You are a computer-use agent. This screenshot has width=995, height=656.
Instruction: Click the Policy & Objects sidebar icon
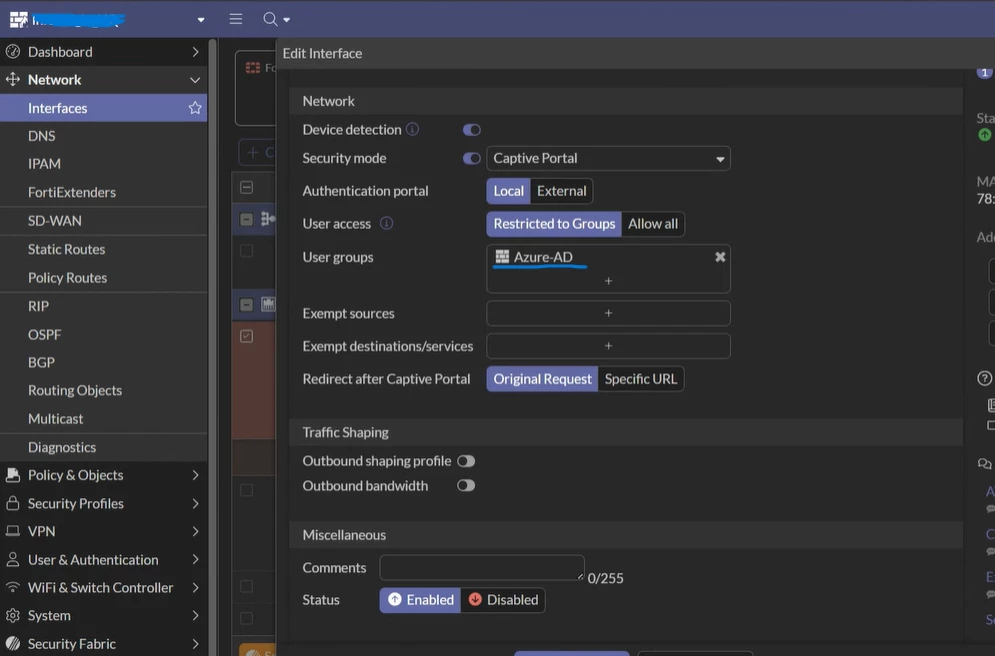[13, 475]
